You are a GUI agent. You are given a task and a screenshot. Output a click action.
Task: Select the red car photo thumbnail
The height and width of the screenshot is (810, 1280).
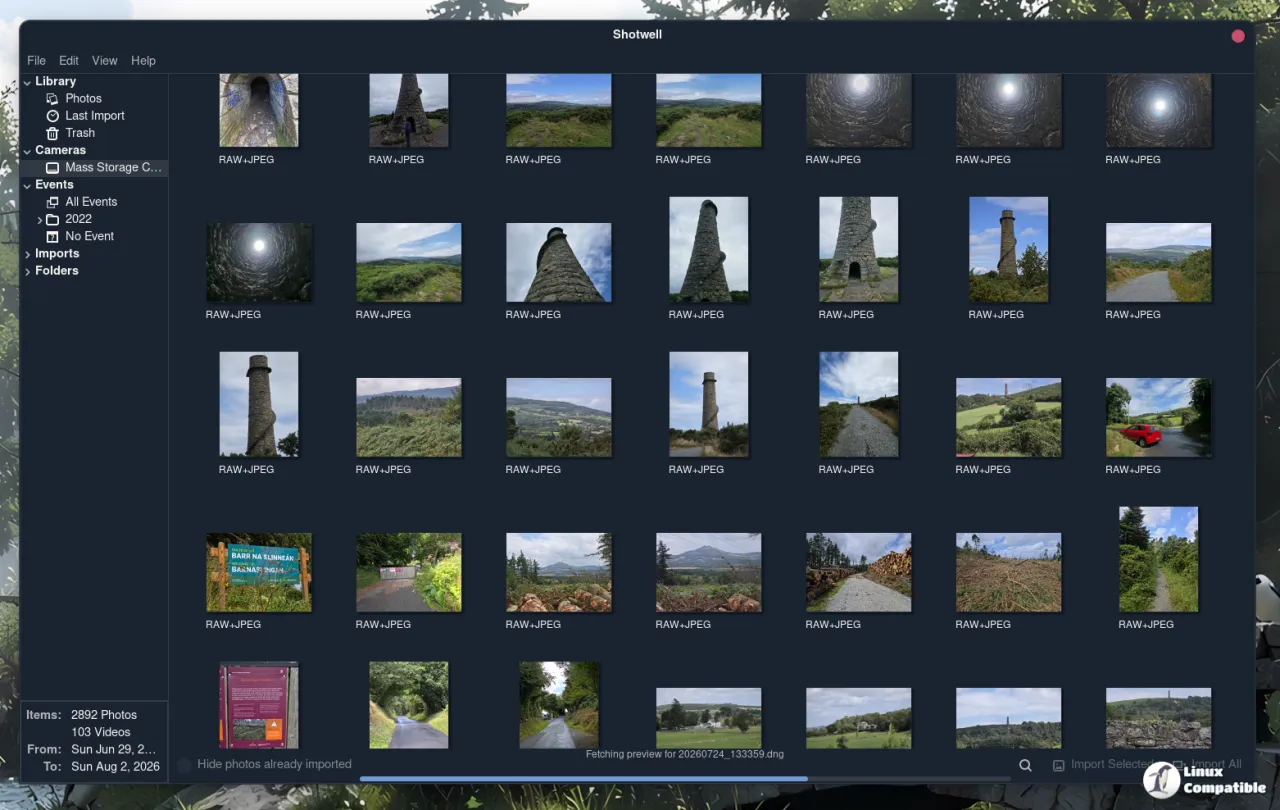(x=1158, y=417)
